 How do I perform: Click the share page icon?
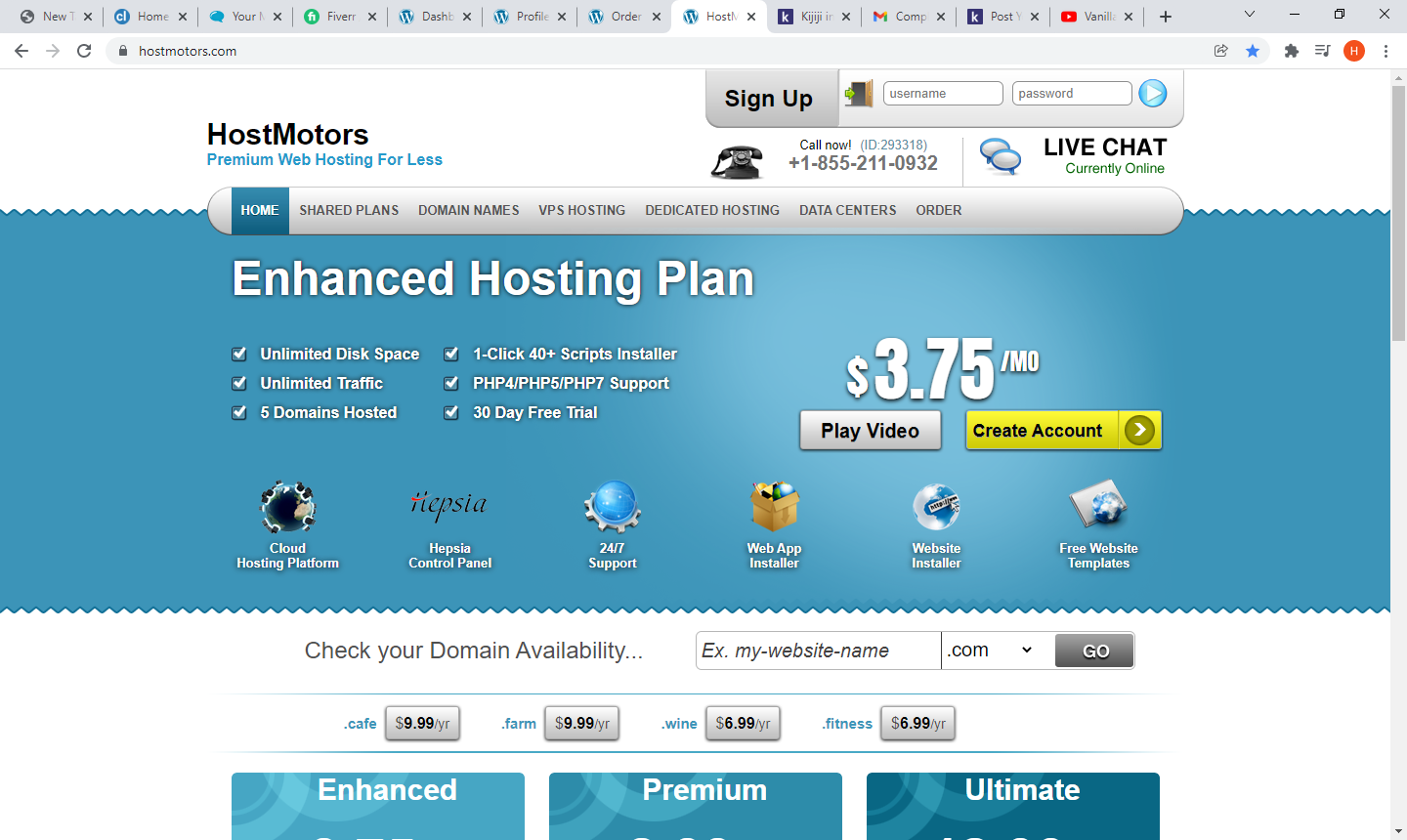pyautogui.click(x=1221, y=51)
